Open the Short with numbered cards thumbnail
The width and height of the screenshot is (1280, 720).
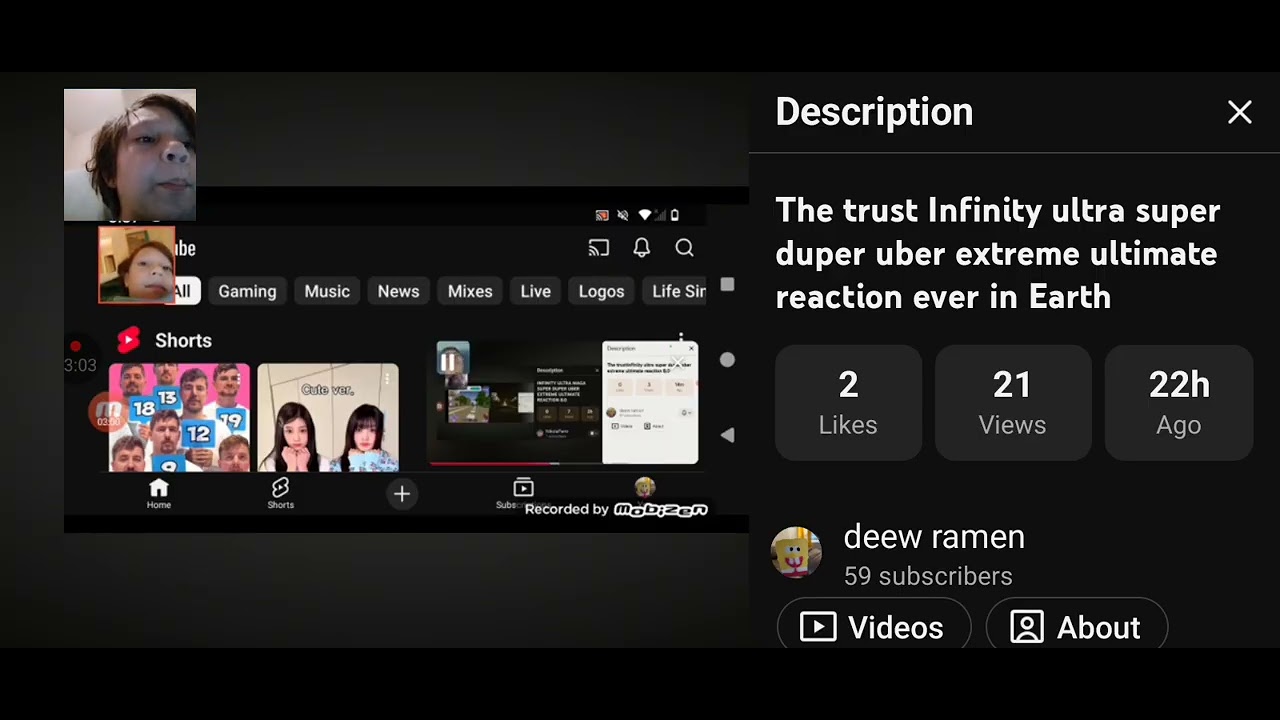pyautogui.click(x=179, y=418)
